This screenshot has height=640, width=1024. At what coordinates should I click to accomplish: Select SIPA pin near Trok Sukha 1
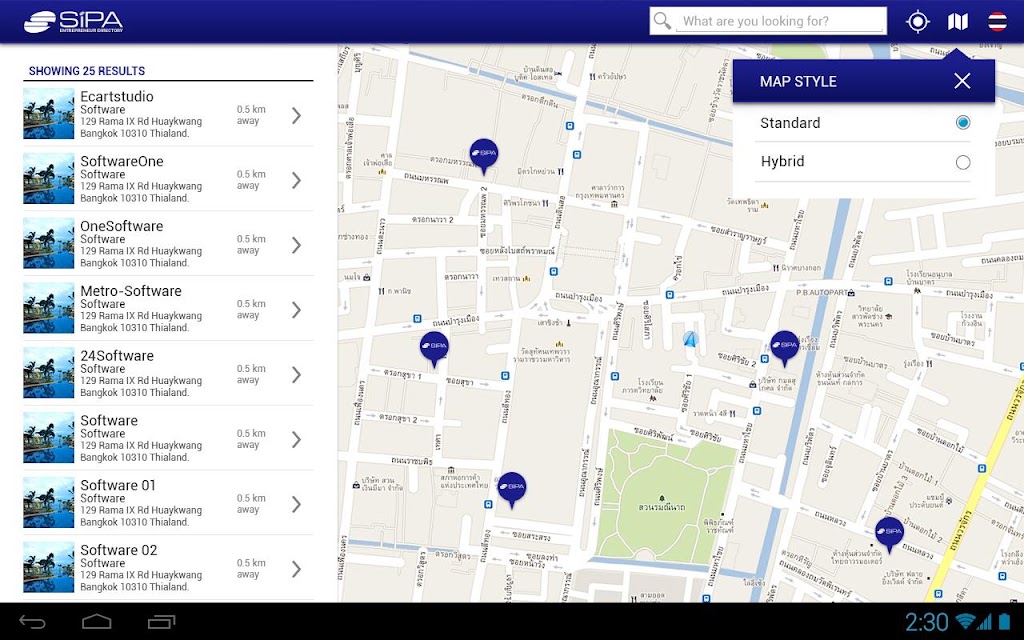pos(434,349)
